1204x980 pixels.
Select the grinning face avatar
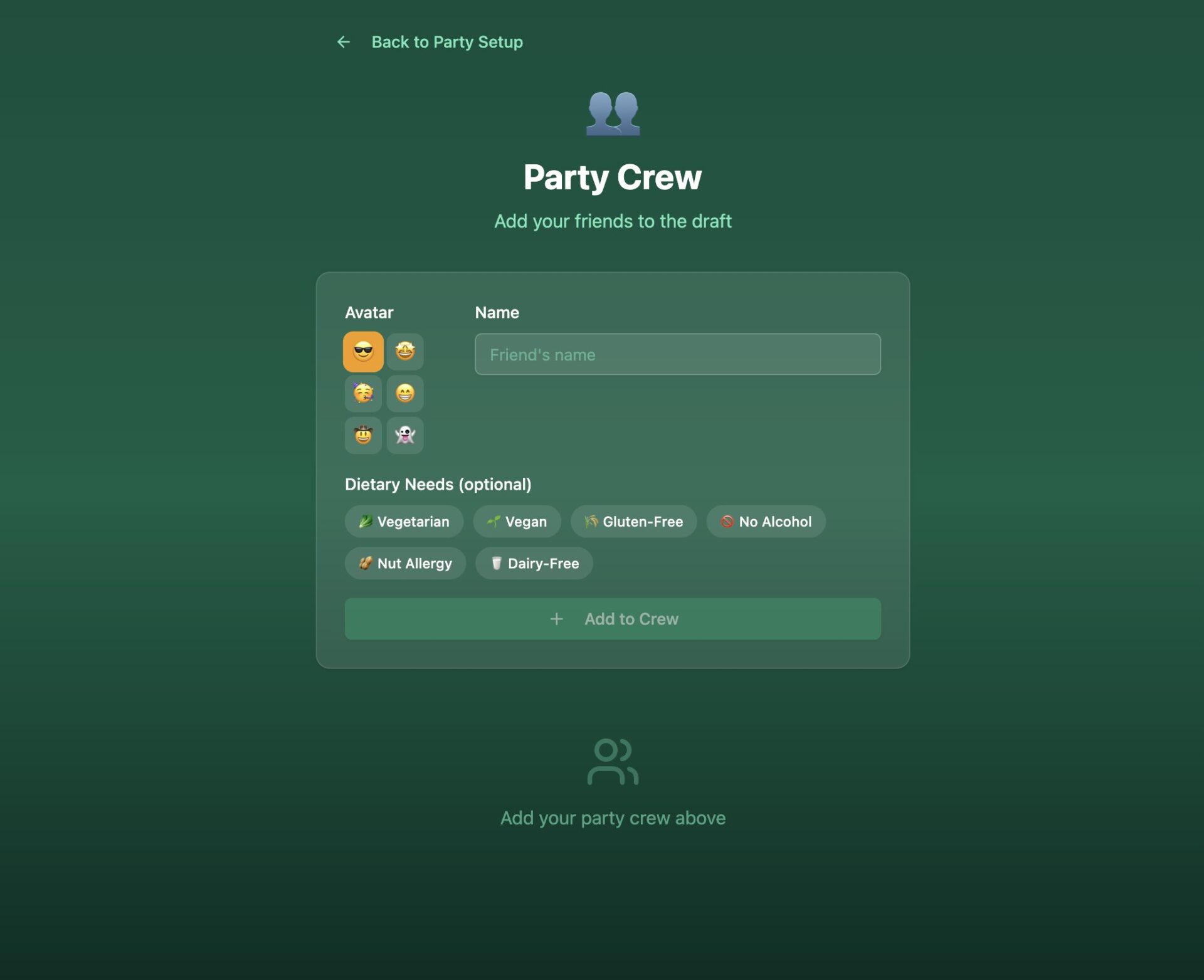[405, 394]
